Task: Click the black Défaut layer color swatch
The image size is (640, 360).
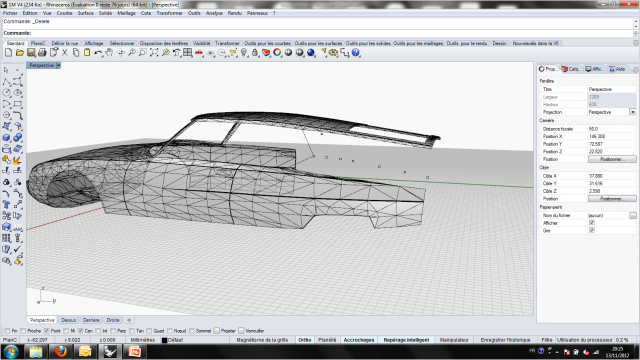Action: (164, 340)
